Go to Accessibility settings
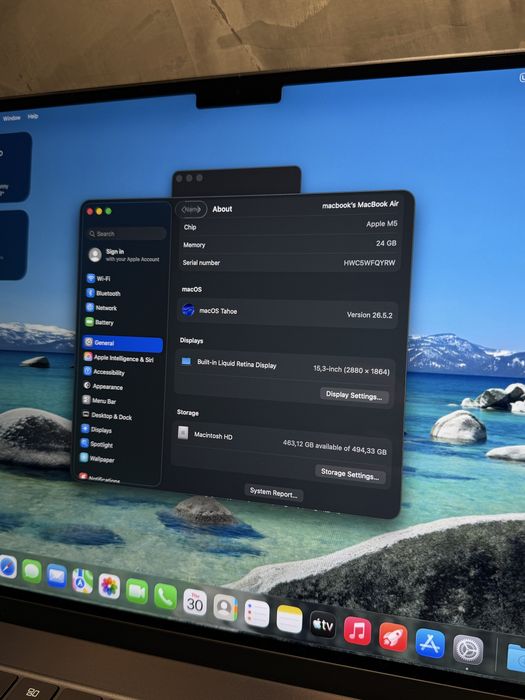 pos(104,372)
